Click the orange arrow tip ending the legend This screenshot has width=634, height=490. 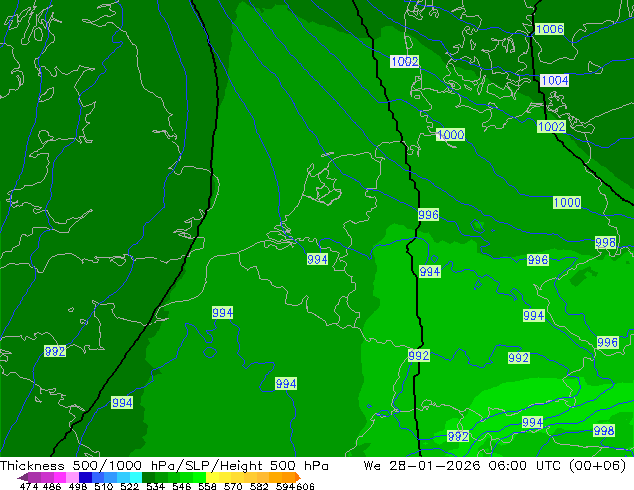[x=298, y=477]
